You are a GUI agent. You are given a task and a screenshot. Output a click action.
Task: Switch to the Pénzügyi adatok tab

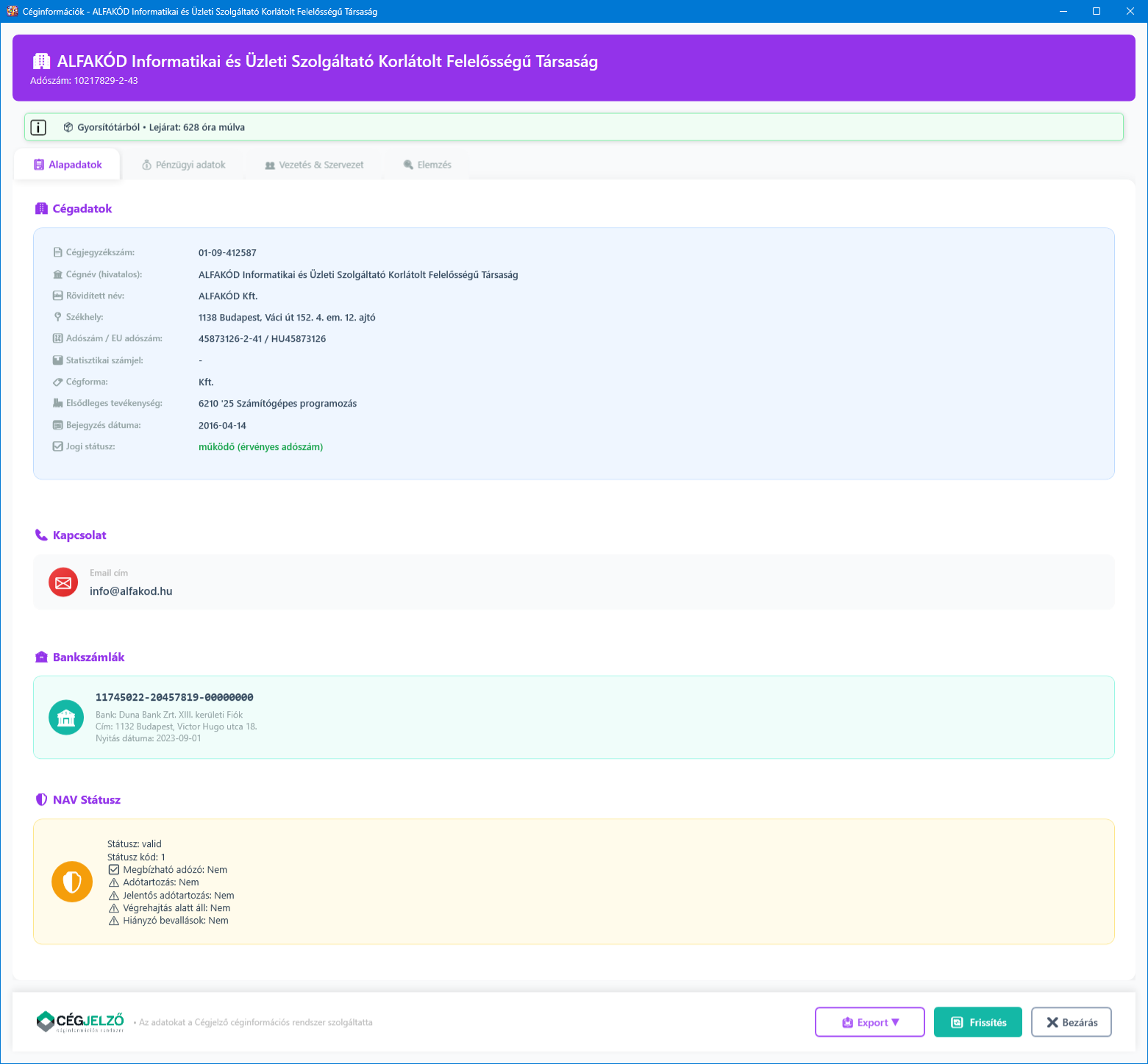[183, 165]
